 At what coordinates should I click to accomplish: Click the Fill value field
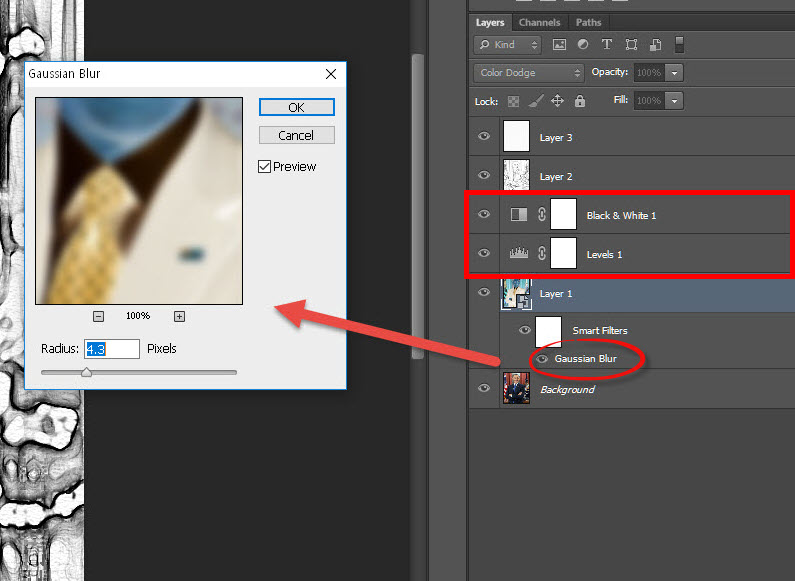[x=649, y=101]
